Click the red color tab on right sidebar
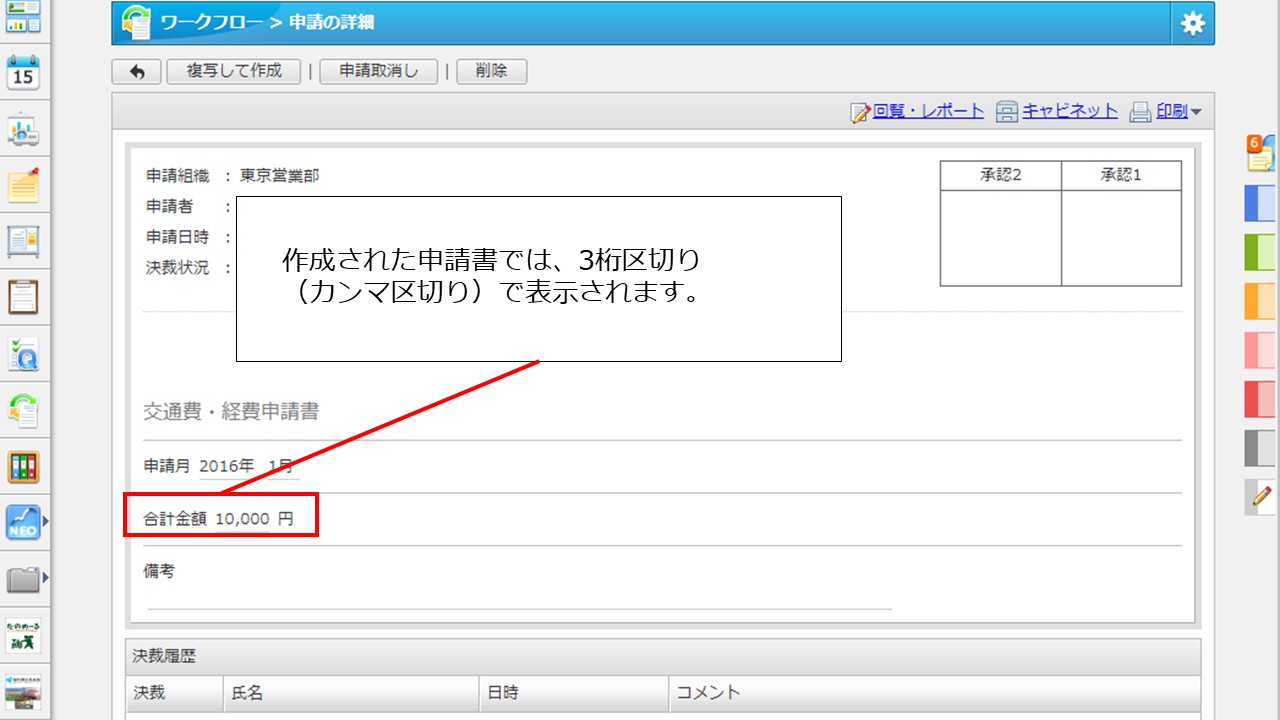The image size is (1280, 720). click(1262, 398)
